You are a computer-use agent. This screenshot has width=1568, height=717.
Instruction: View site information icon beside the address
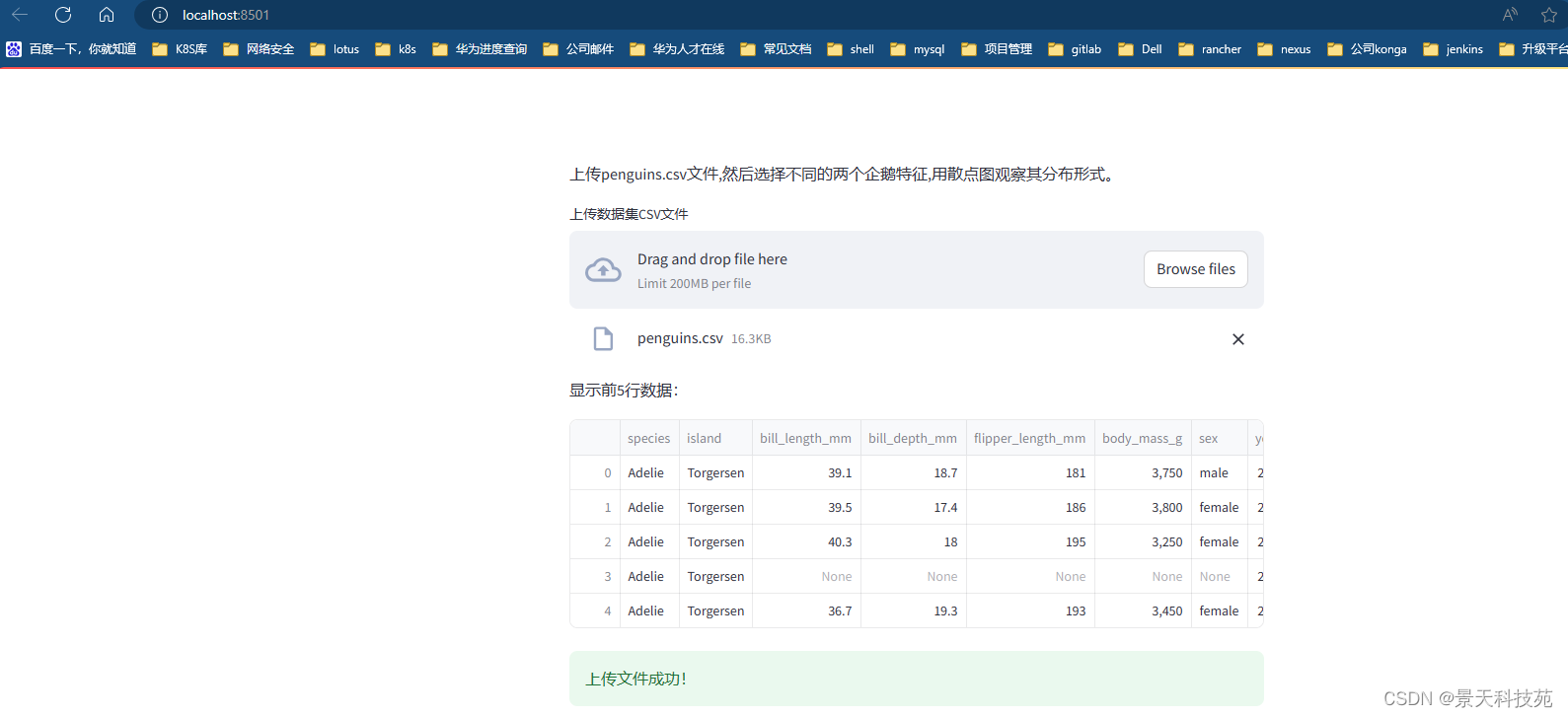pyautogui.click(x=160, y=15)
